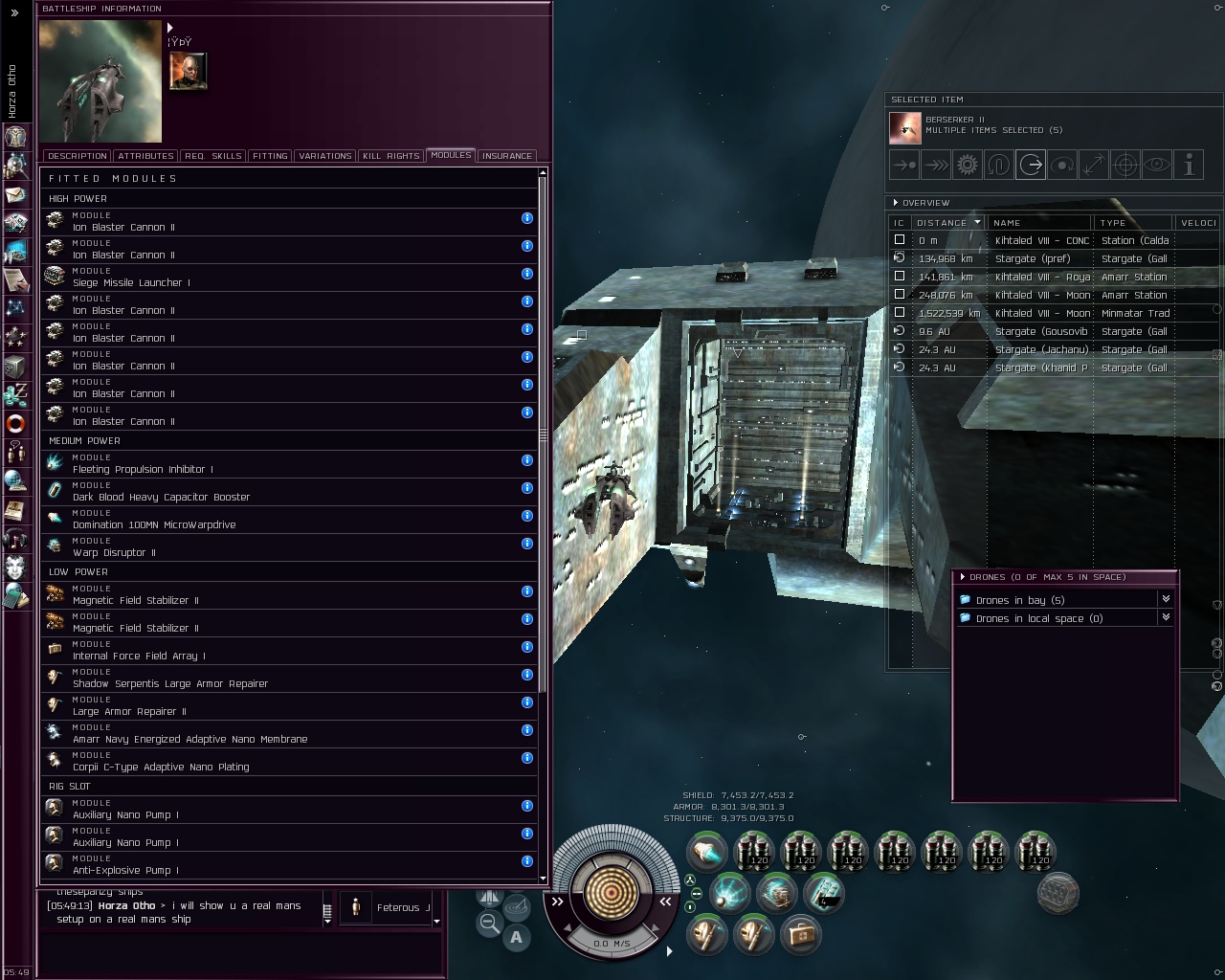1225x980 pixels.
Task: Click the Keep at Range icon
Action: 1094,165
